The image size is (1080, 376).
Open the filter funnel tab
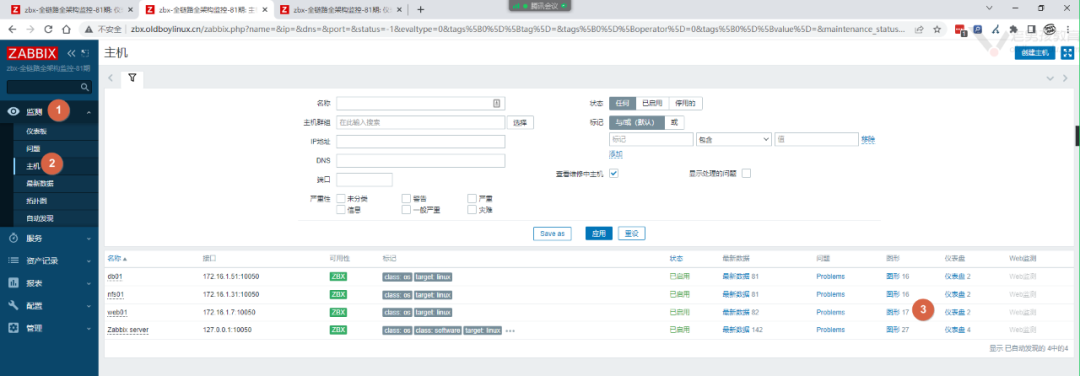pos(132,79)
